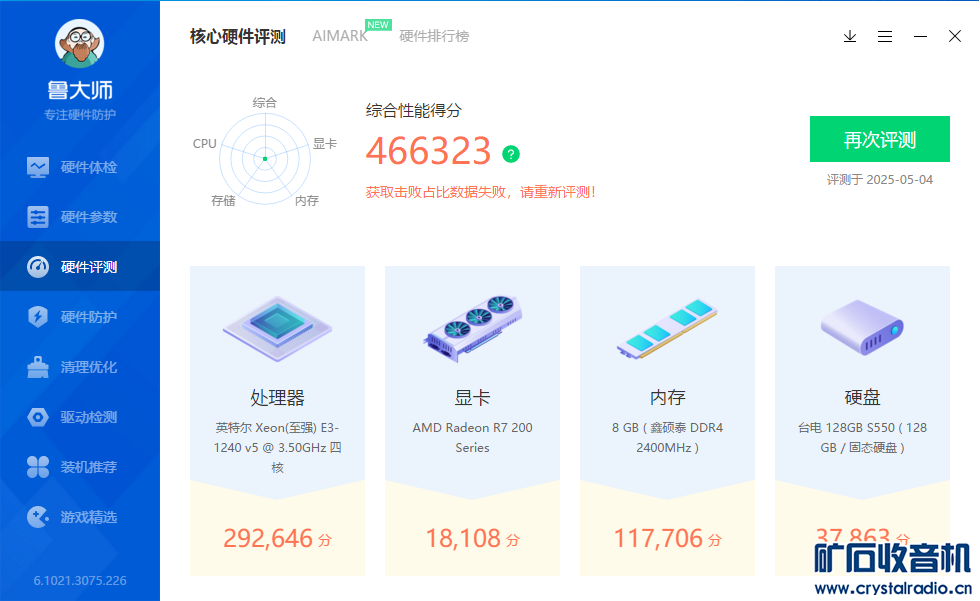Minimize the Lu Dashi window
Viewport: 980px width, 601px height.
pyautogui.click(x=920, y=36)
